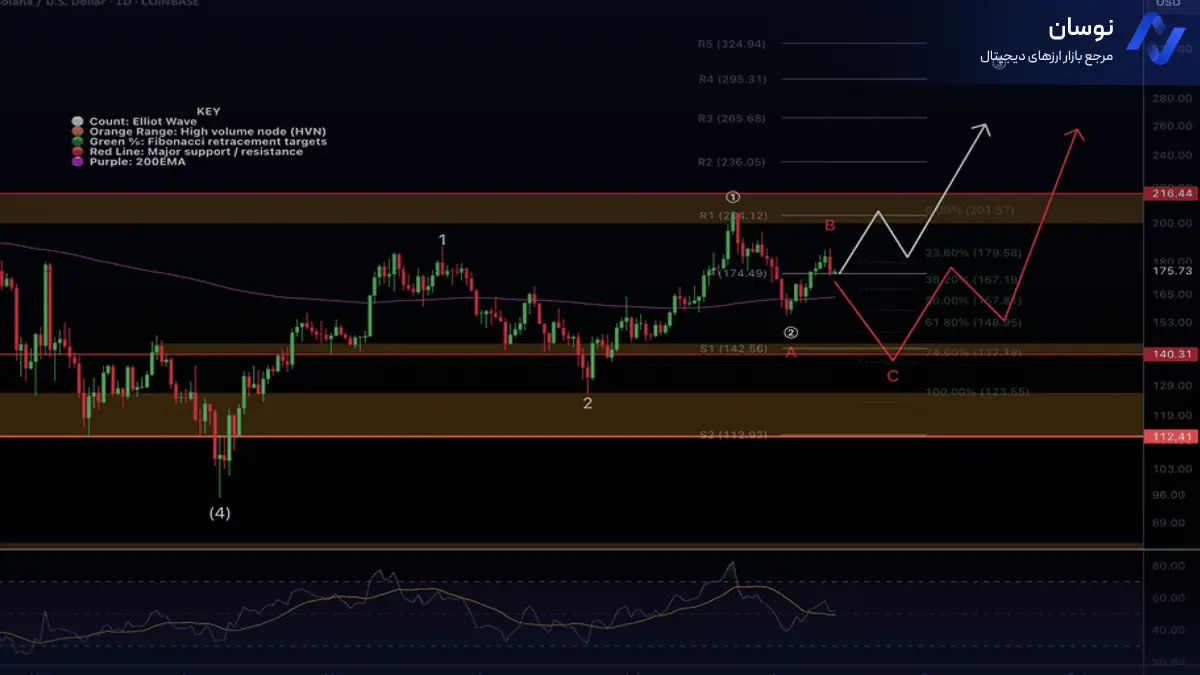
Task: Click the 240.00 price axis label
Action: [x=1172, y=155]
